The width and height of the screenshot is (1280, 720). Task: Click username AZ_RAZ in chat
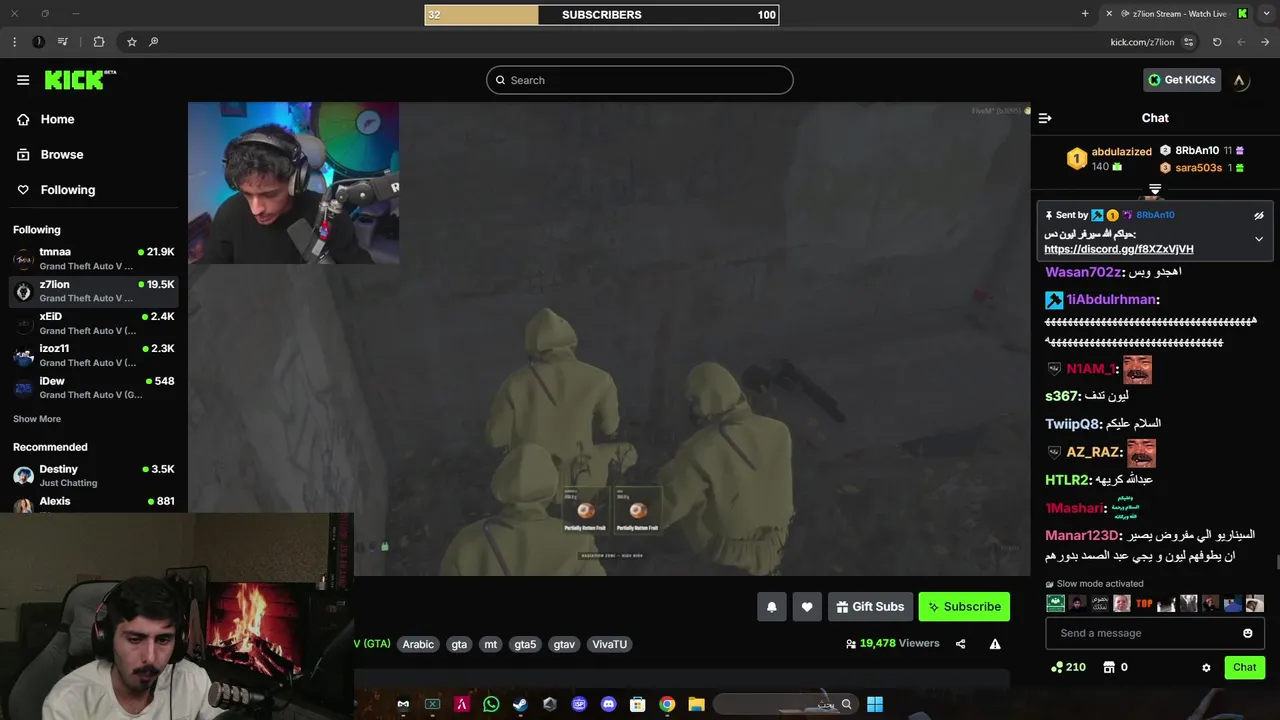pyautogui.click(x=1093, y=452)
